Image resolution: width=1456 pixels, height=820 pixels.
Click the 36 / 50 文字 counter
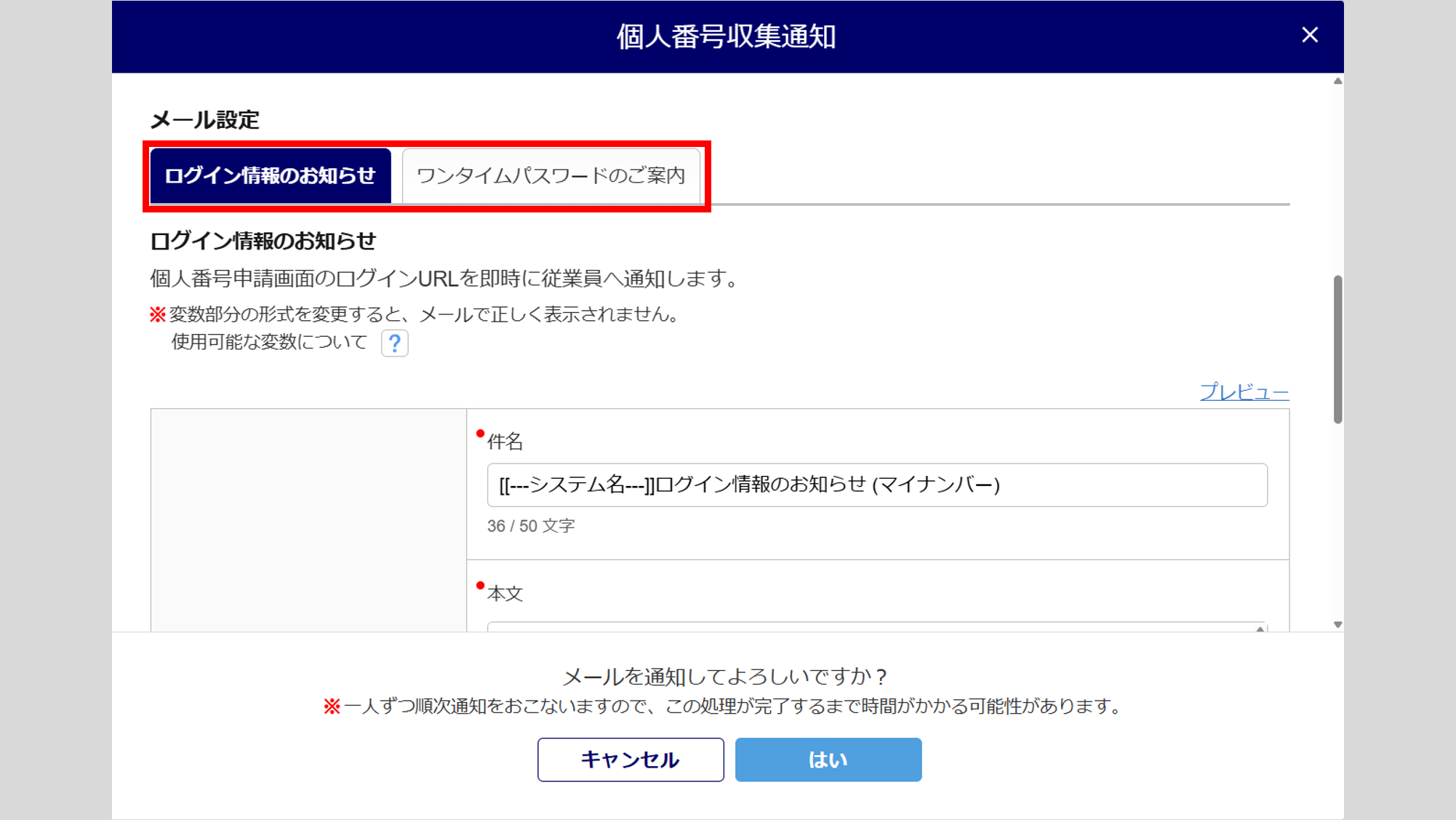(531, 526)
